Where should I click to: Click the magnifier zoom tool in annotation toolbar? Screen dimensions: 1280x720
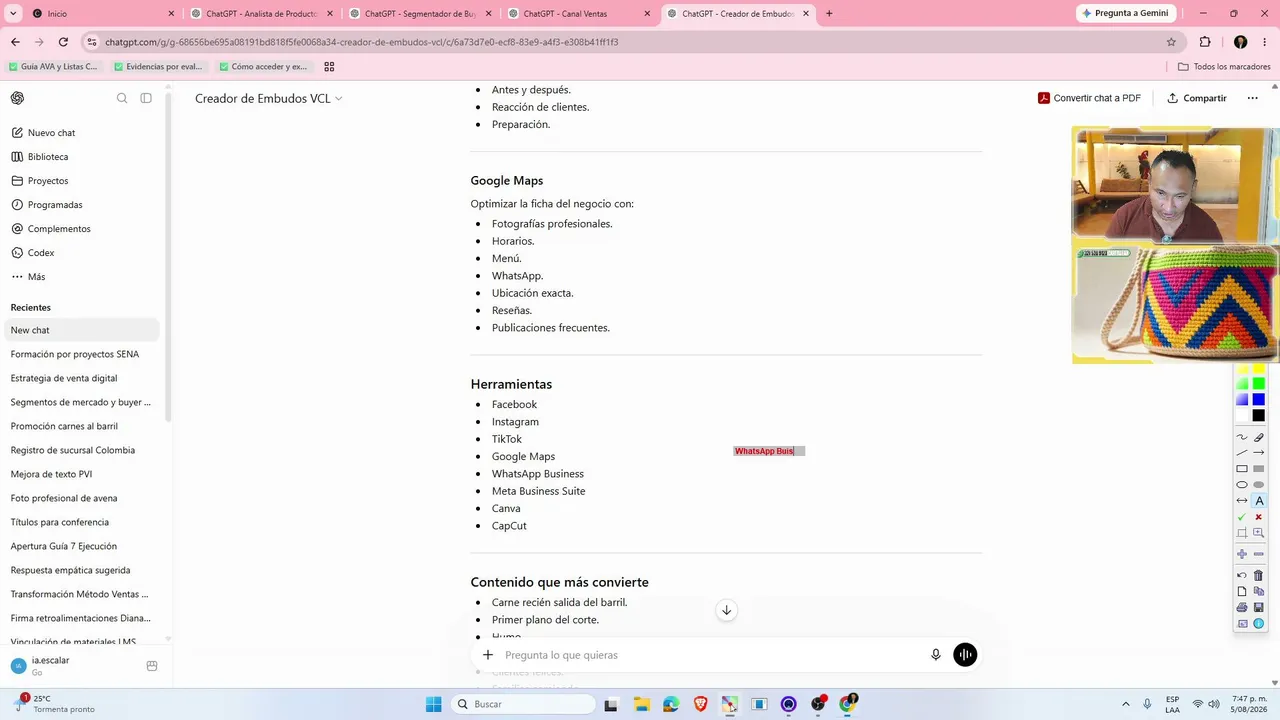1259,533
